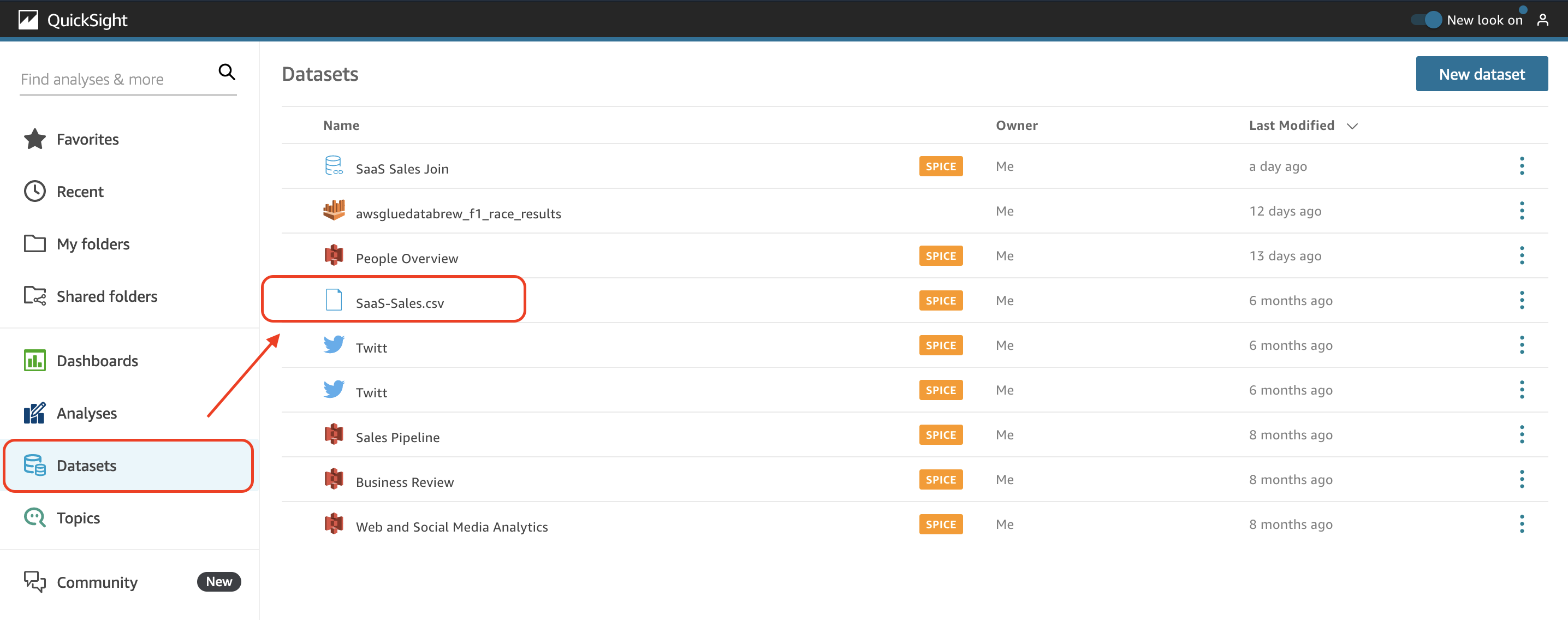
Task: Open options for Web and Social Media Analytics
Action: pos(1521,524)
